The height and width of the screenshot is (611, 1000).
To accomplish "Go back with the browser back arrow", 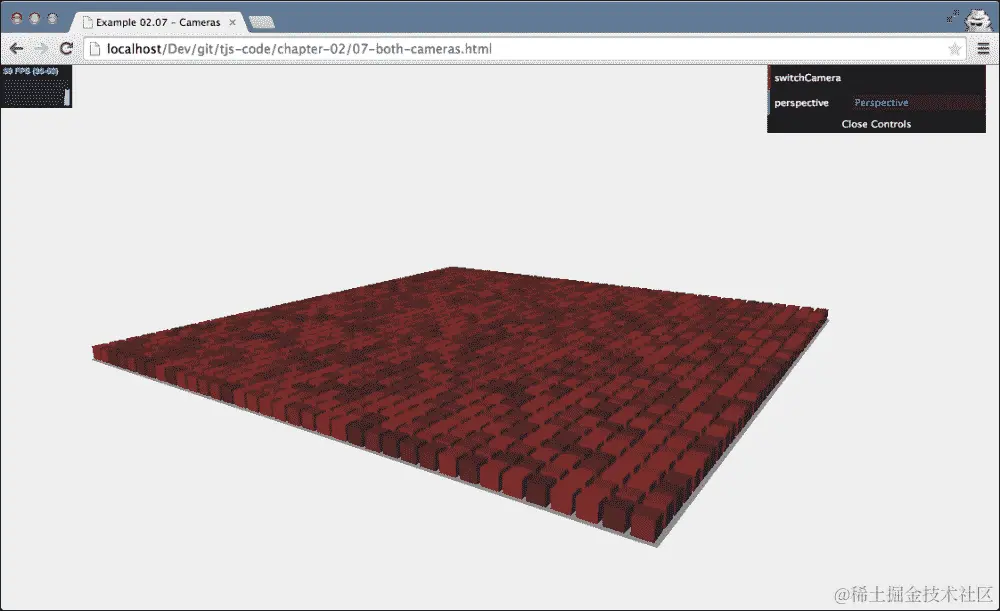I will pos(17,48).
